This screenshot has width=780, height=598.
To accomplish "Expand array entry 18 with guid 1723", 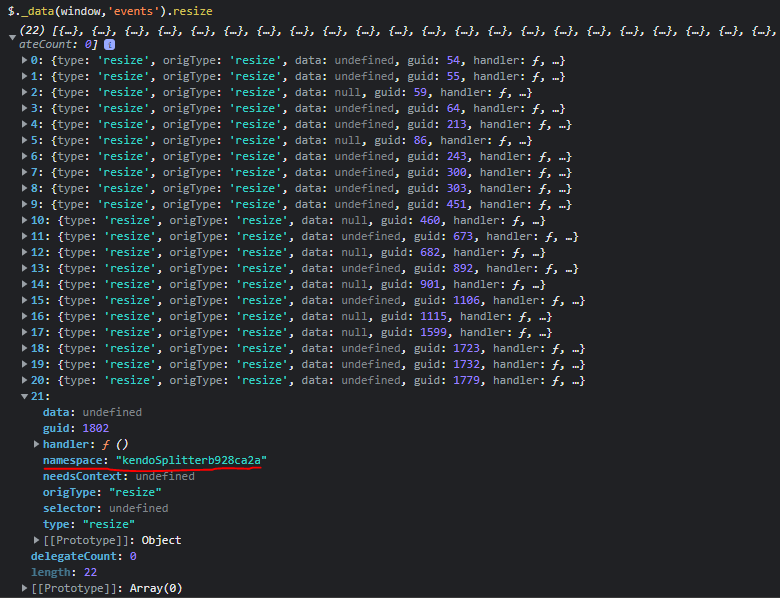I will pyautogui.click(x=24, y=348).
